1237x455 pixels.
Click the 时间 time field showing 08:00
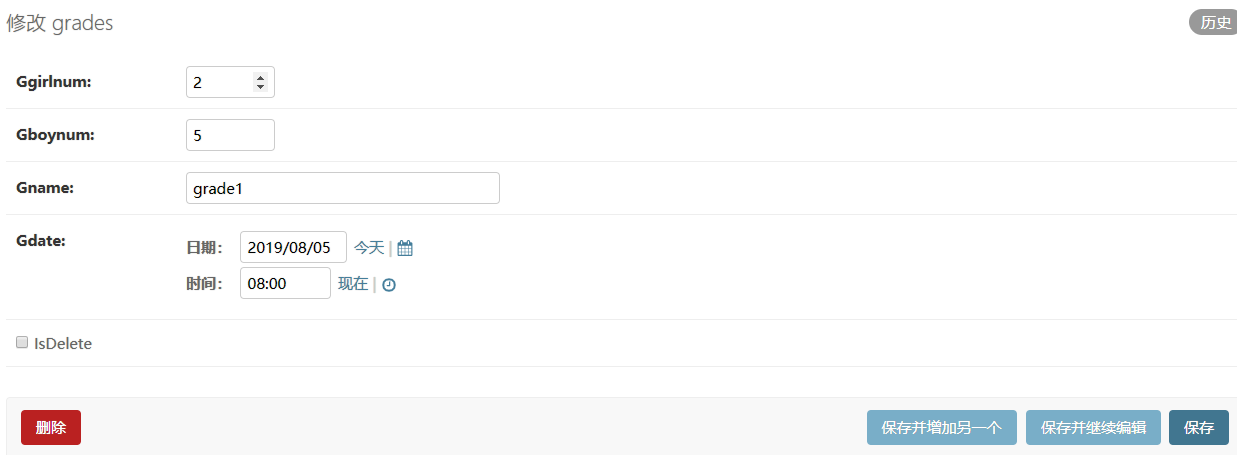point(285,283)
